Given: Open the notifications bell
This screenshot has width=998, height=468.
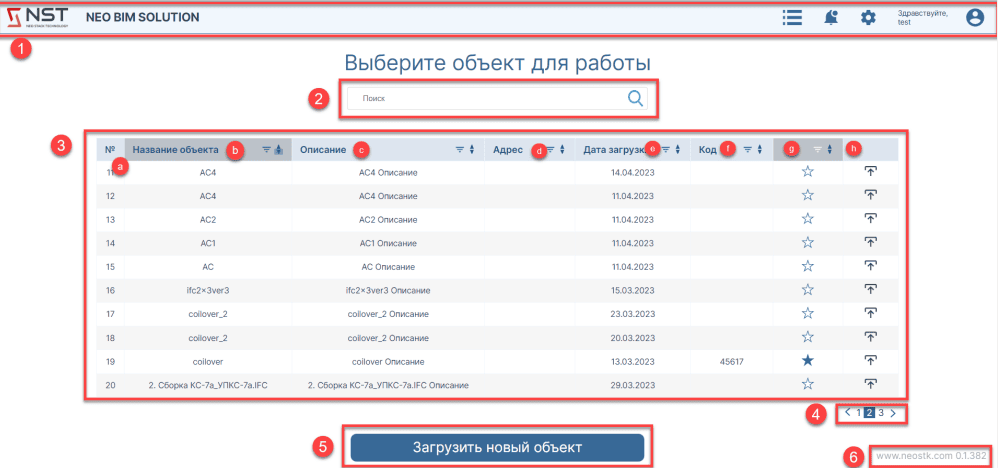Looking at the screenshot, I should click(x=831, y=17).
